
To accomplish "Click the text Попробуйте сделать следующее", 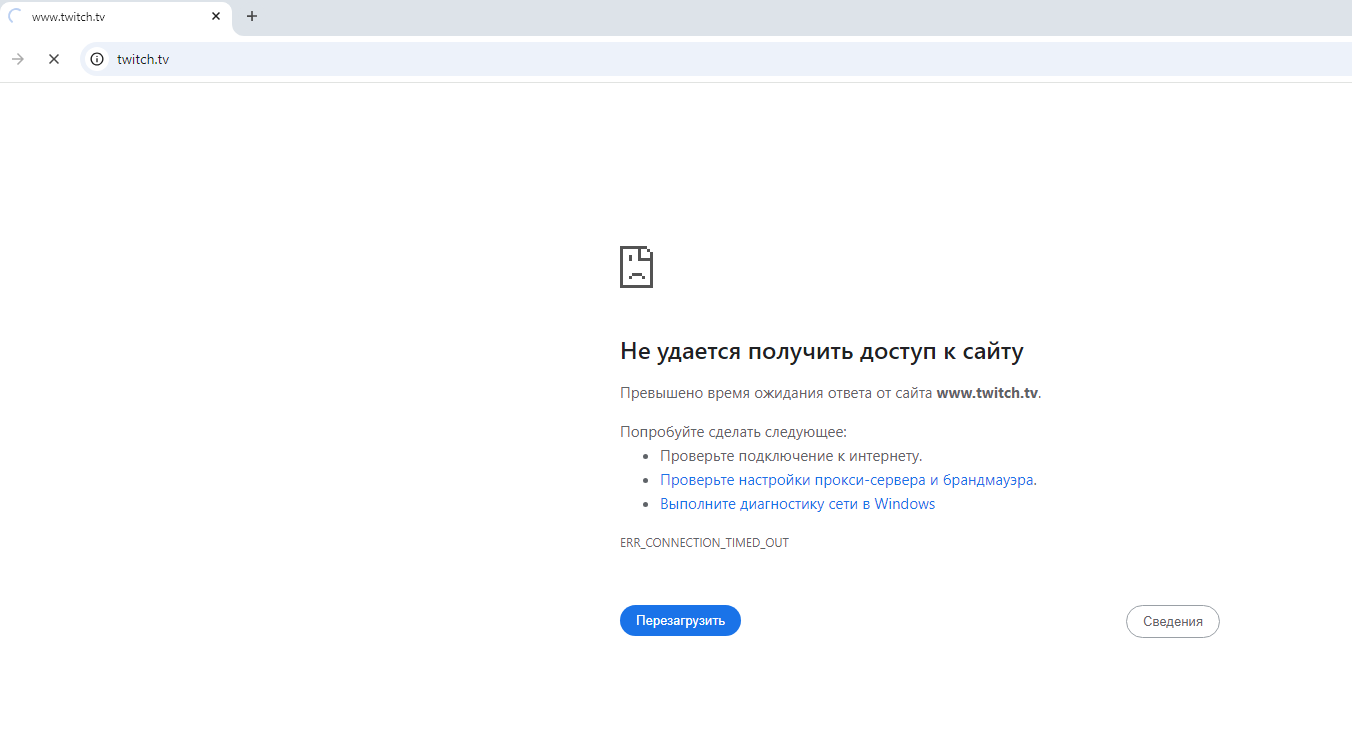I will [x=733, y=432].
